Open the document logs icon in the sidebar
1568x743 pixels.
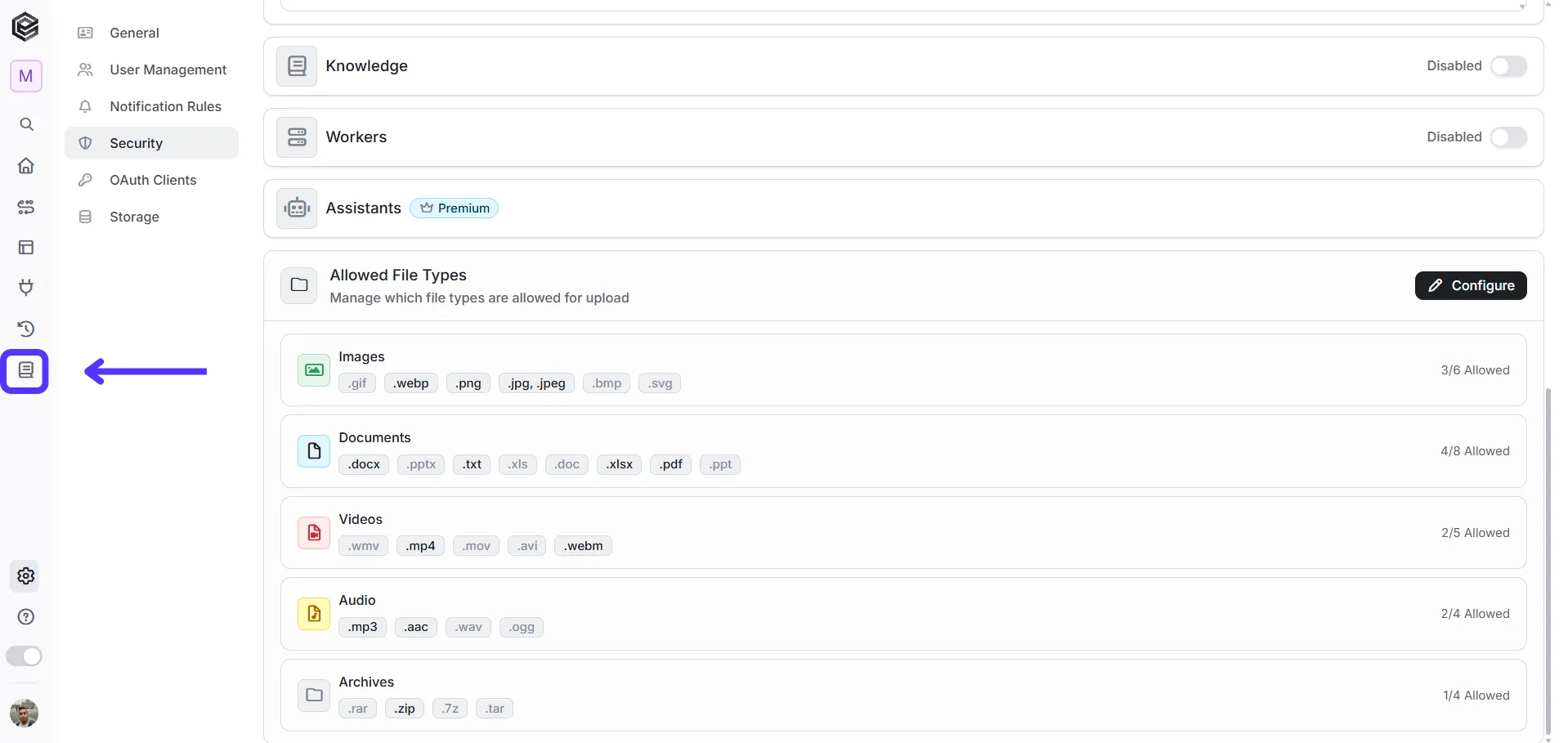(x=26, y=371)
